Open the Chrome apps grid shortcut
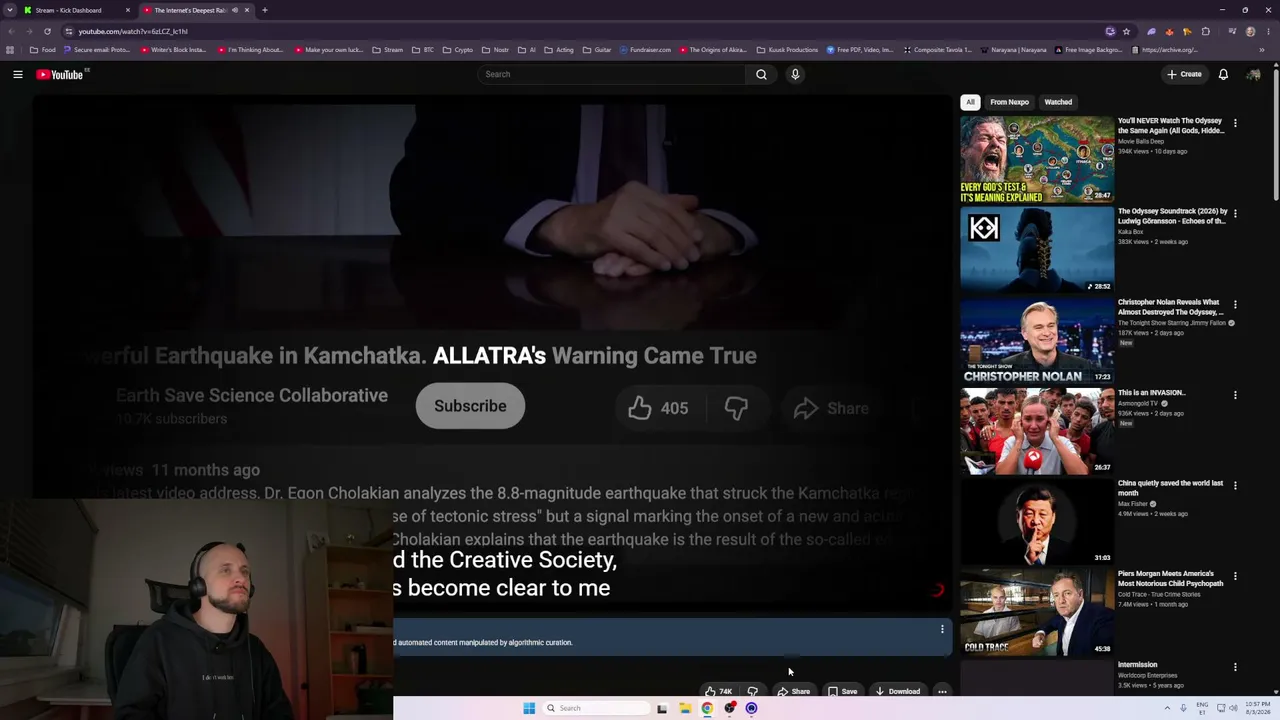1280x720 pixels. 10,50
